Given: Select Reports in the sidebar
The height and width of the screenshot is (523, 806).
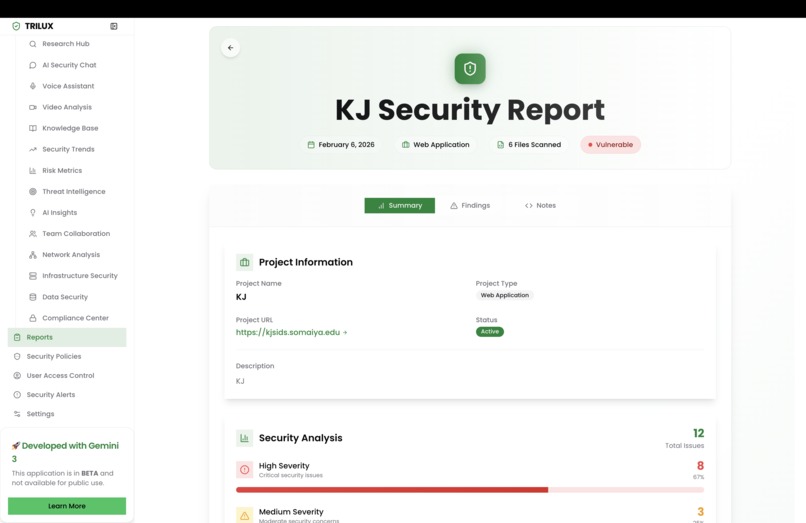Looking at the screenshot, I should (67, 337).
